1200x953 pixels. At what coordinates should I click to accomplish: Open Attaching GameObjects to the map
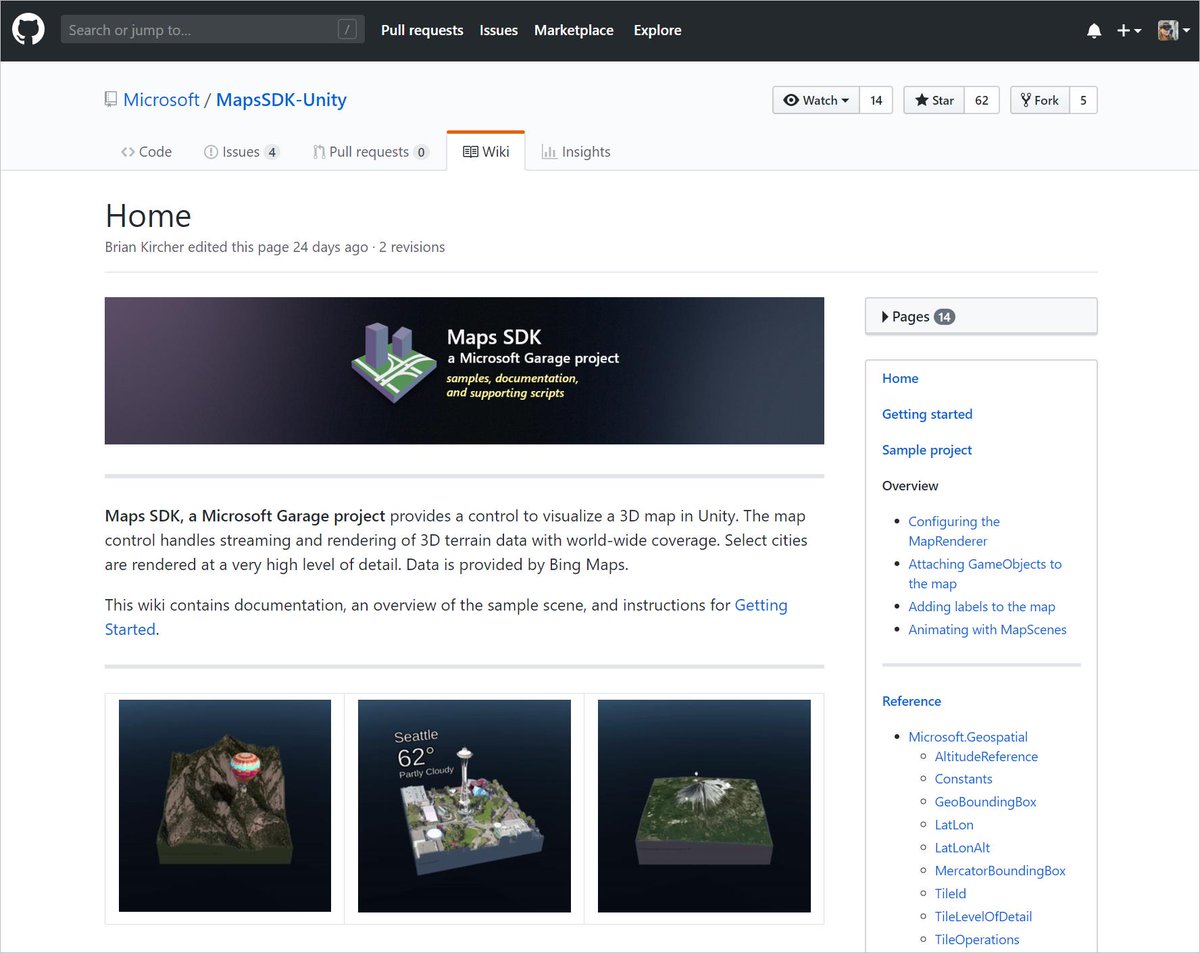tap(985, 574)
